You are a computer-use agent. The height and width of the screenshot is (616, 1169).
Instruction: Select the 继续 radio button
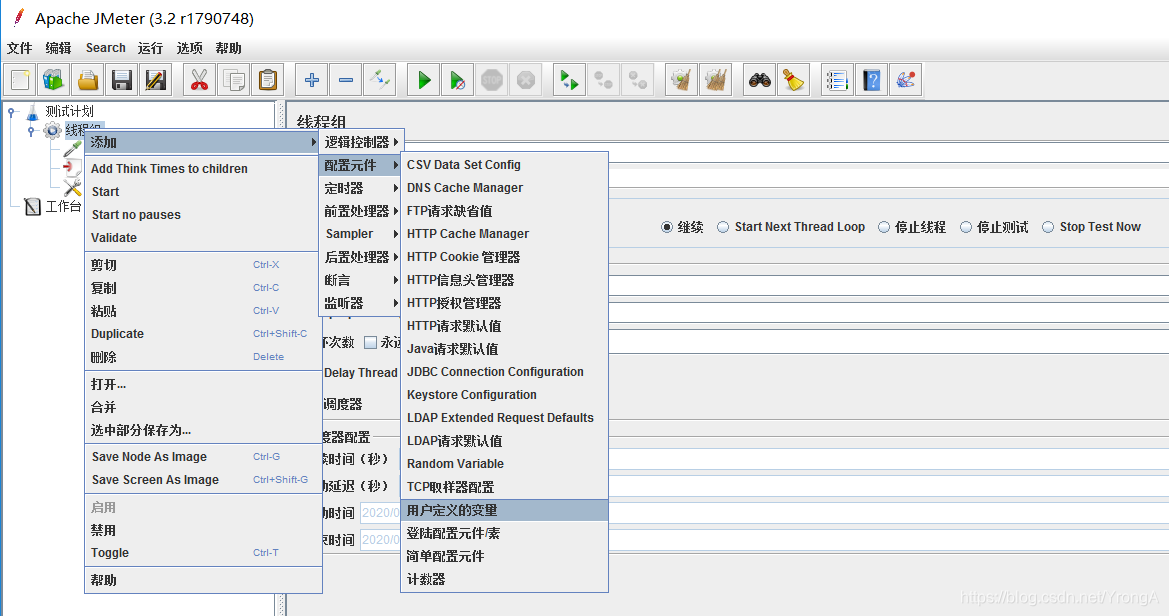(x=667, y=227)
